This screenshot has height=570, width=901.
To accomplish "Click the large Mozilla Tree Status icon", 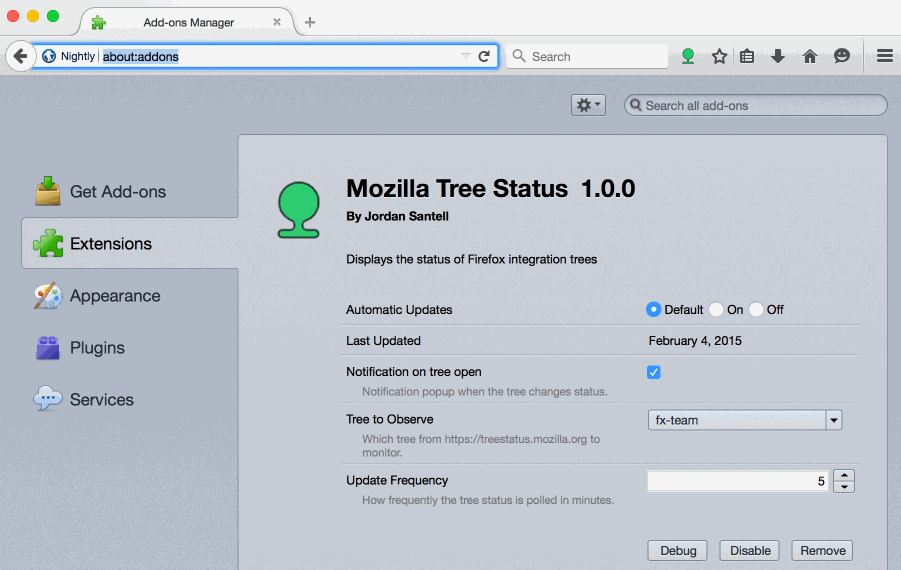I will coord(298,210).
